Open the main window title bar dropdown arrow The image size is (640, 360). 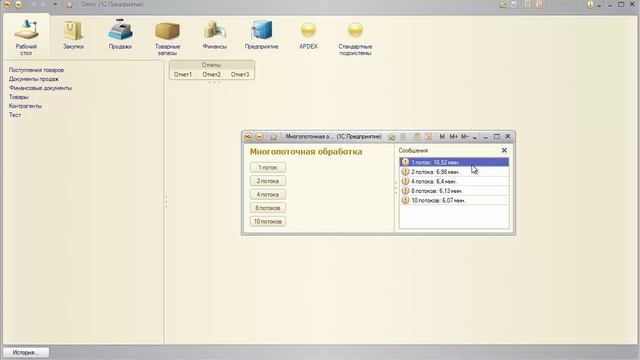click(55, 4)
